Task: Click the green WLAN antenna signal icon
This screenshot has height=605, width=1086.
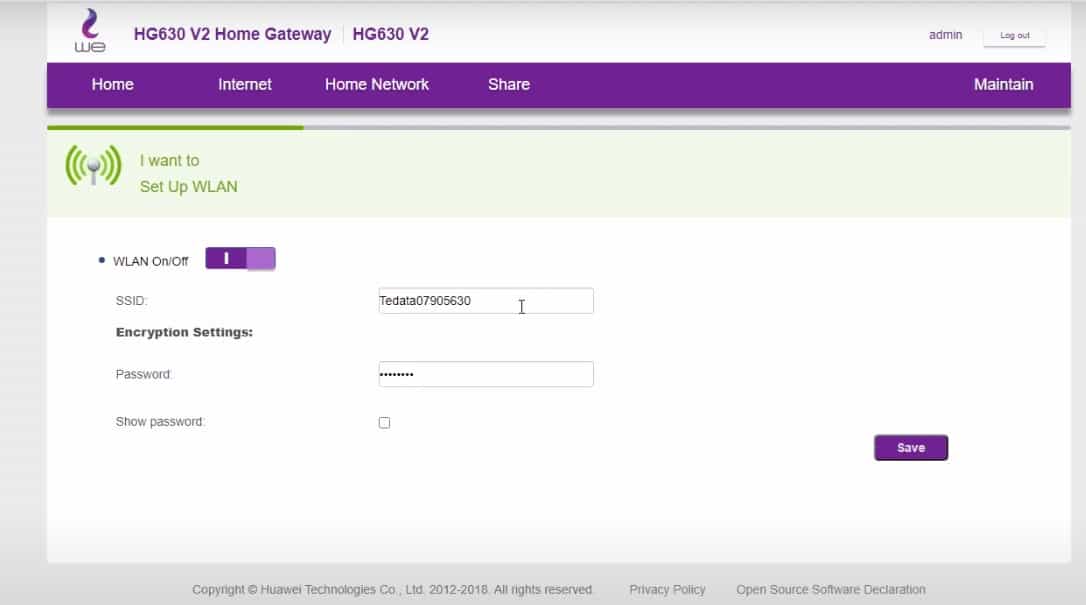Action: (x=93, y=166)
